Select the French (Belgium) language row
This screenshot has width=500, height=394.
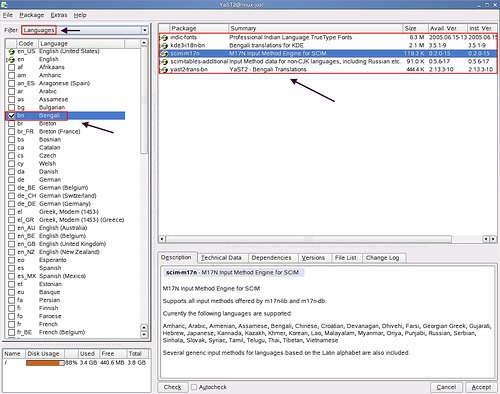[x=66, y=332]
